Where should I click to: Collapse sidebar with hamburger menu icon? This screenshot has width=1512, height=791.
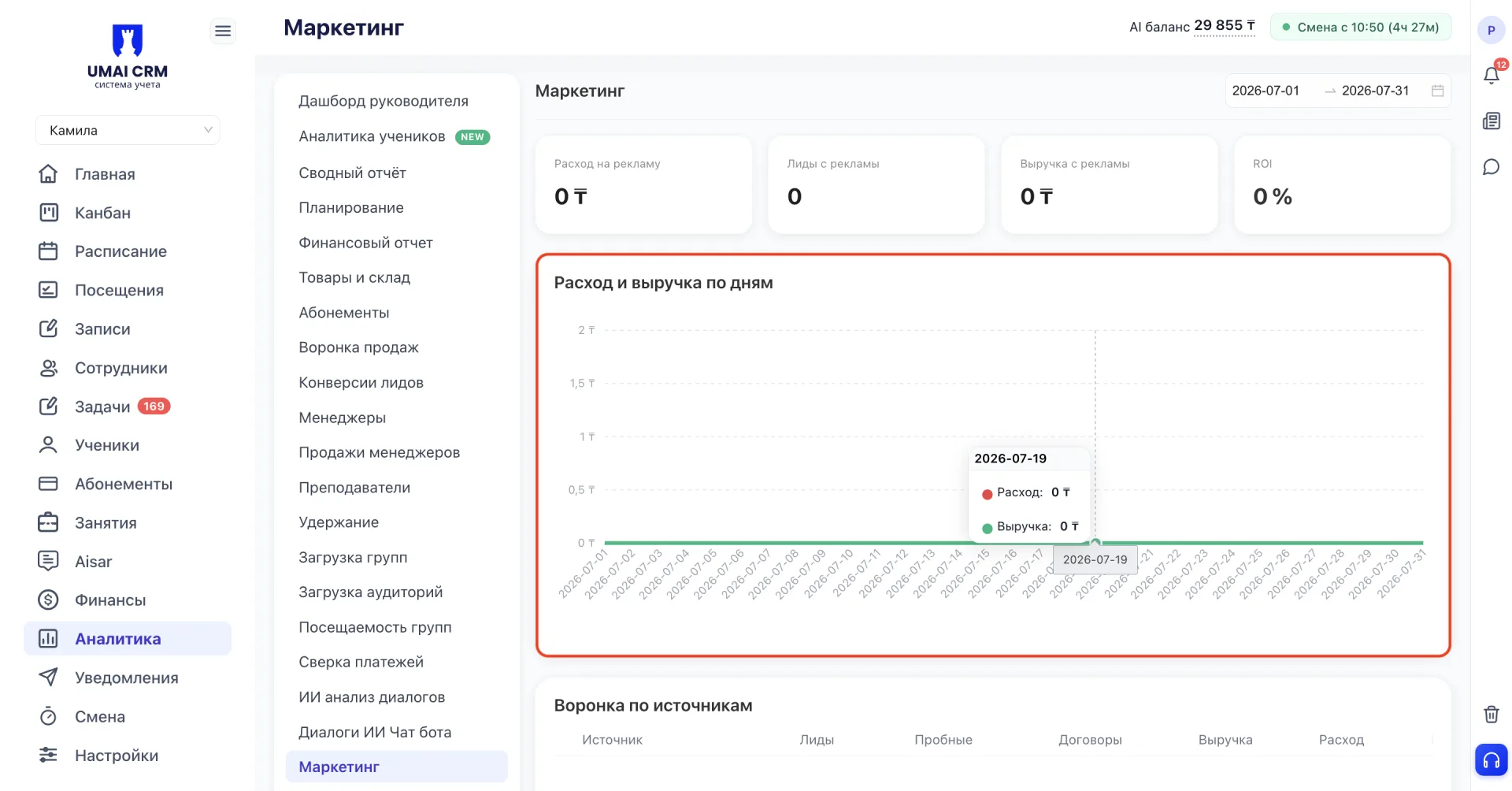pos(223,31)
